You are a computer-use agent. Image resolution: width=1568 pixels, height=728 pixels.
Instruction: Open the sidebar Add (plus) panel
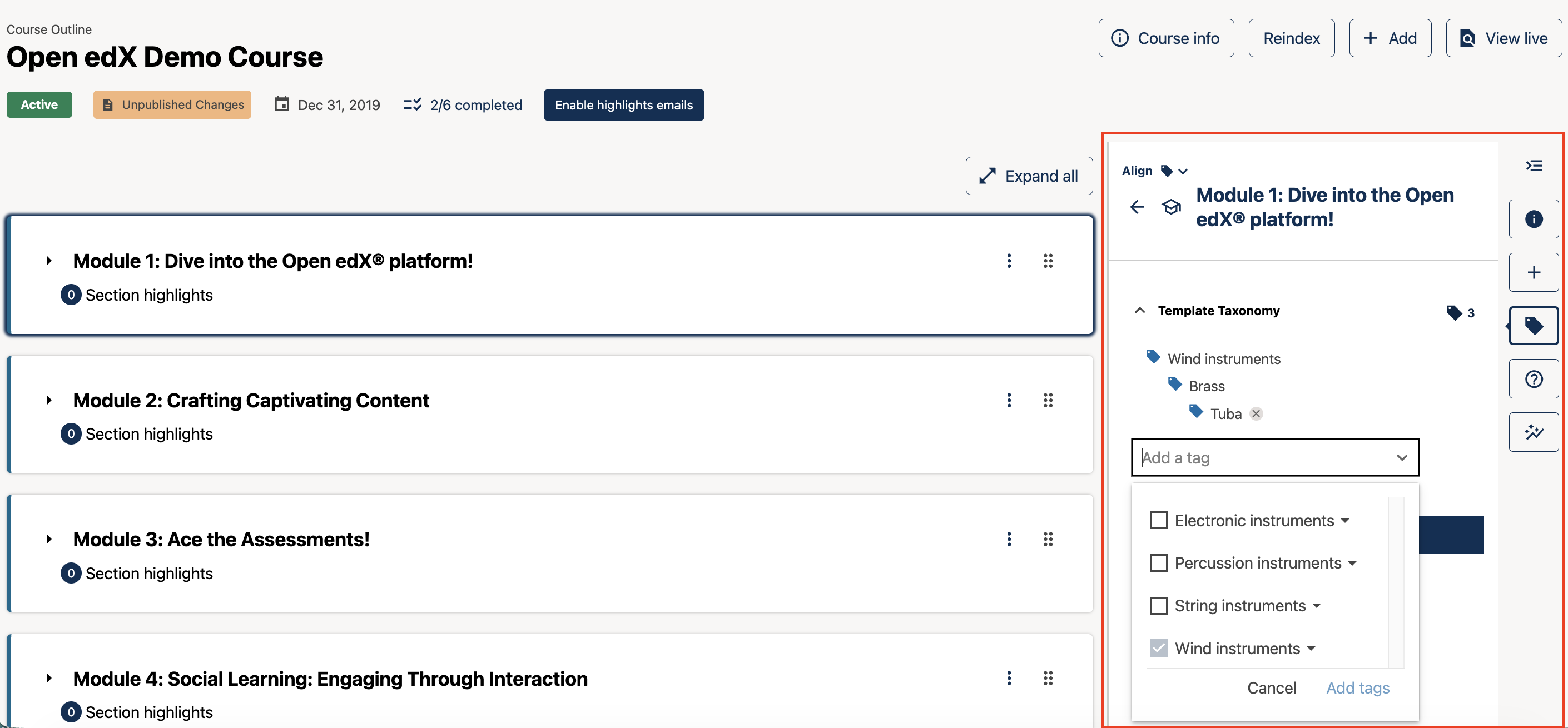[x=1534, y=272]
